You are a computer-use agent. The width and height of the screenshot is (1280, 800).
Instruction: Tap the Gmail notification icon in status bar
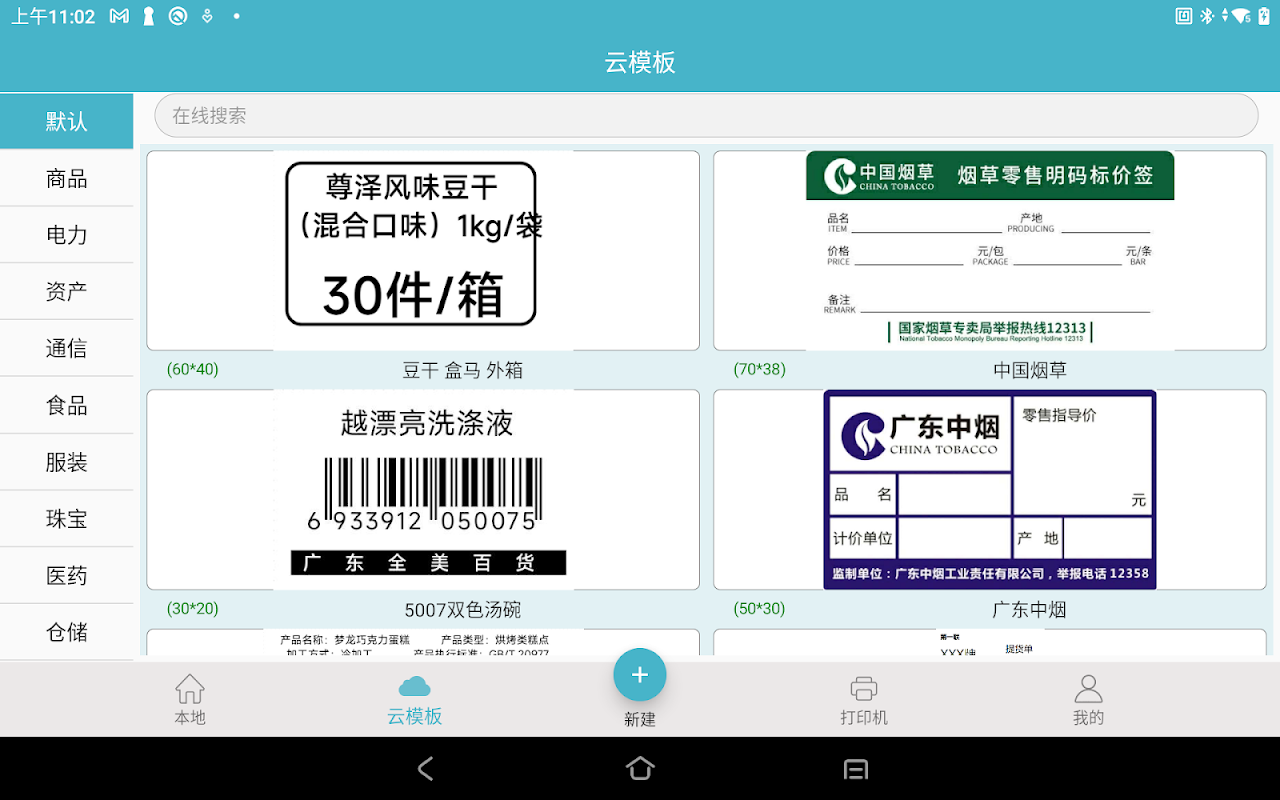(119, 16)
